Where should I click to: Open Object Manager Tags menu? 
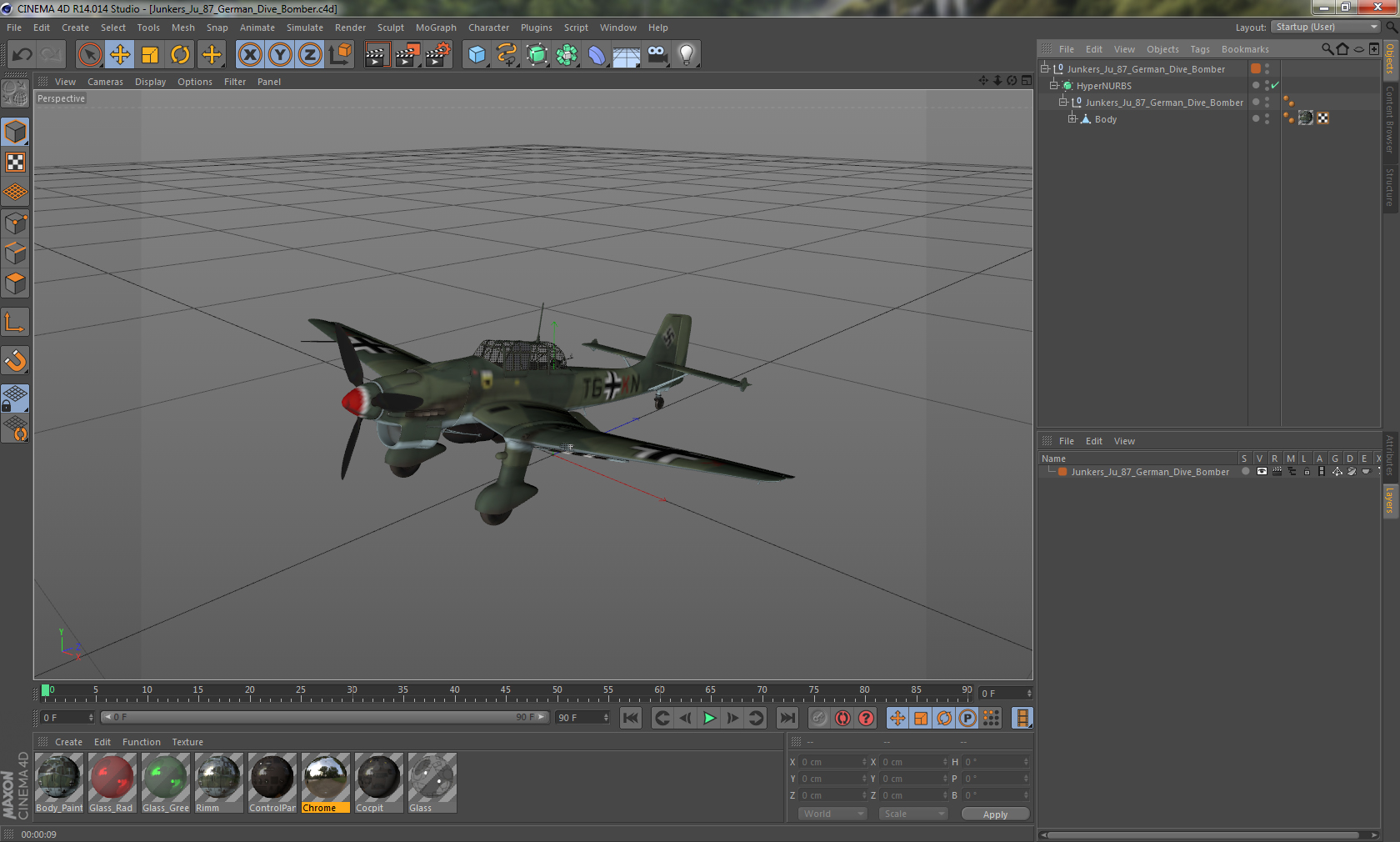pyautogui.click(x=1200, y=49)
